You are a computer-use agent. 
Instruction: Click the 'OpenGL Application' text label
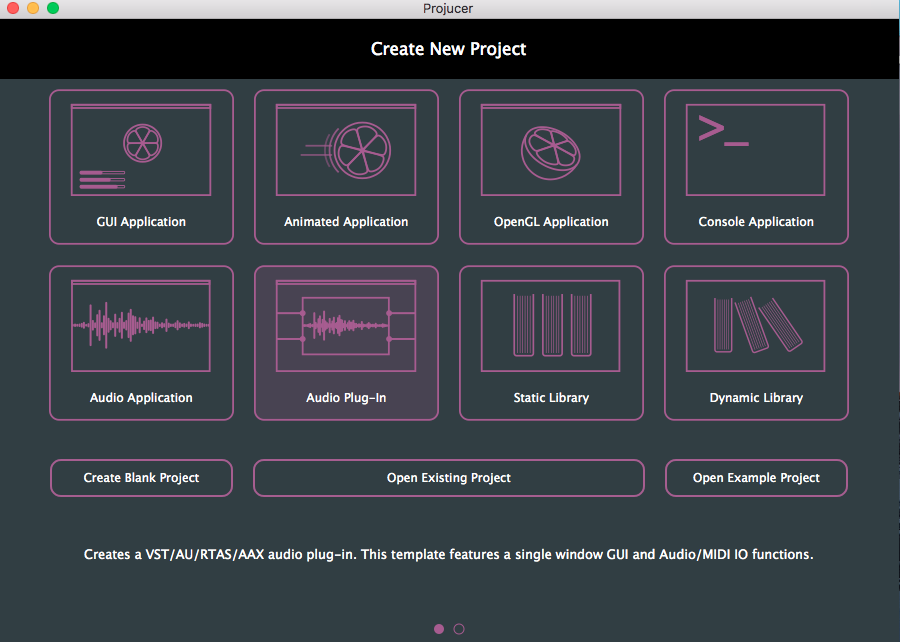point(551,222)
